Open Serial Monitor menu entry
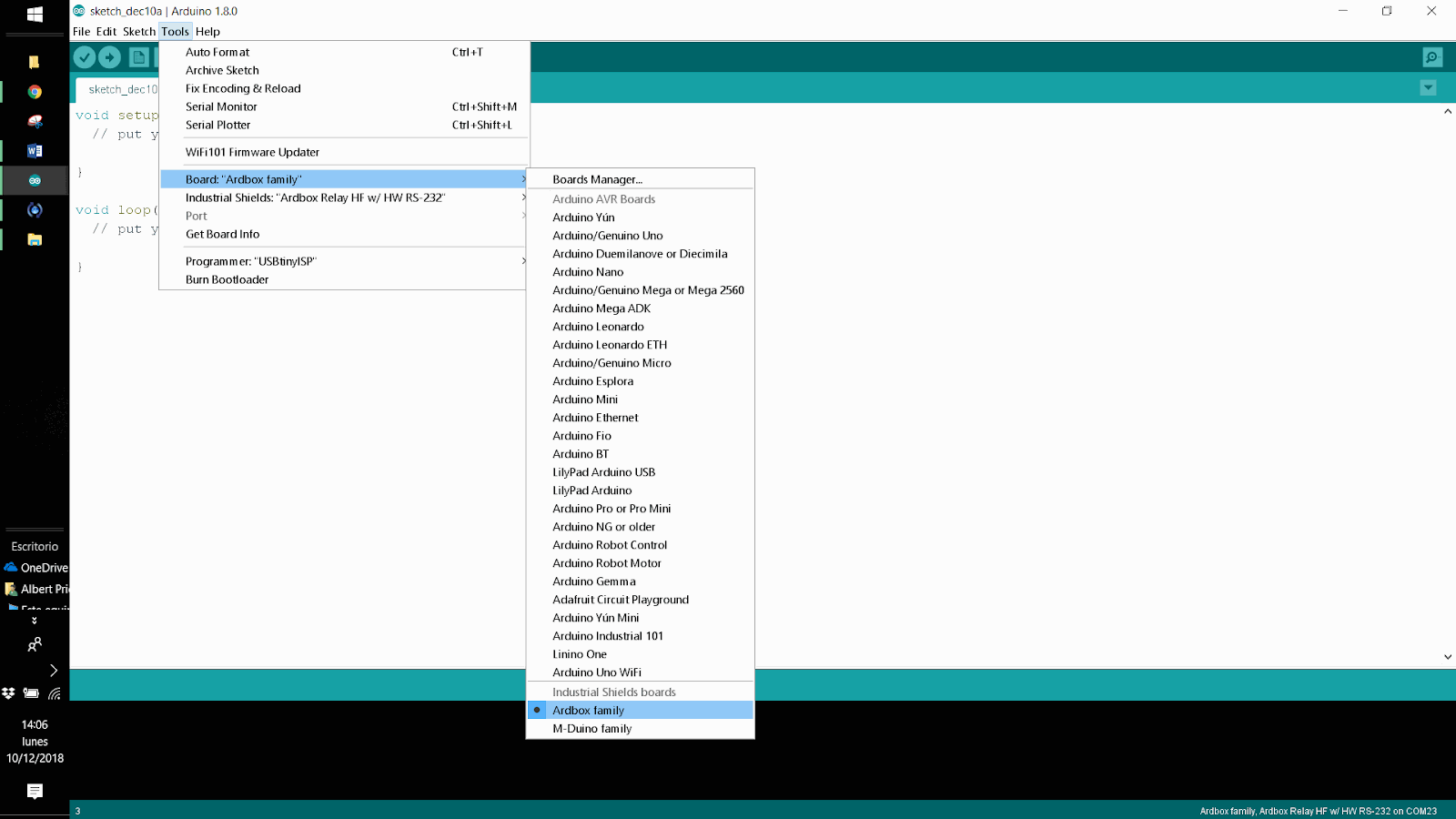The image size is (1456, 819). coord(344,106)
